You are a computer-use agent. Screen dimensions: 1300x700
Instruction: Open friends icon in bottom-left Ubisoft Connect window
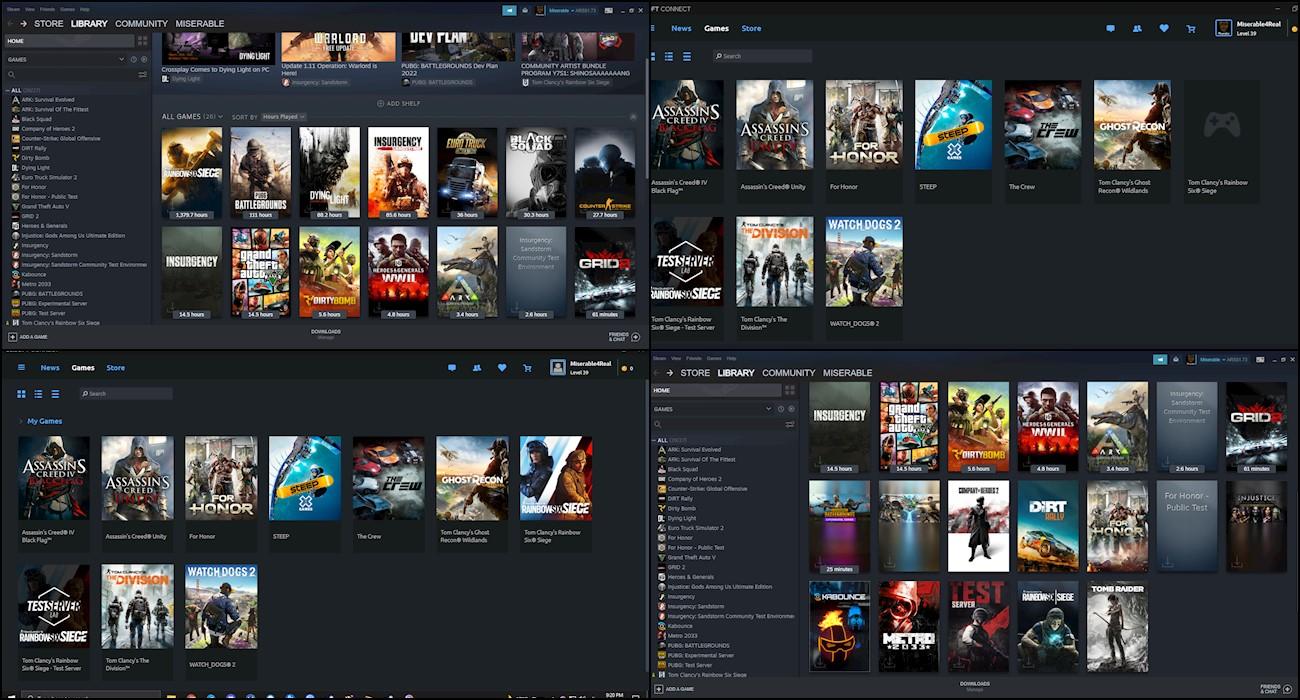476,368
